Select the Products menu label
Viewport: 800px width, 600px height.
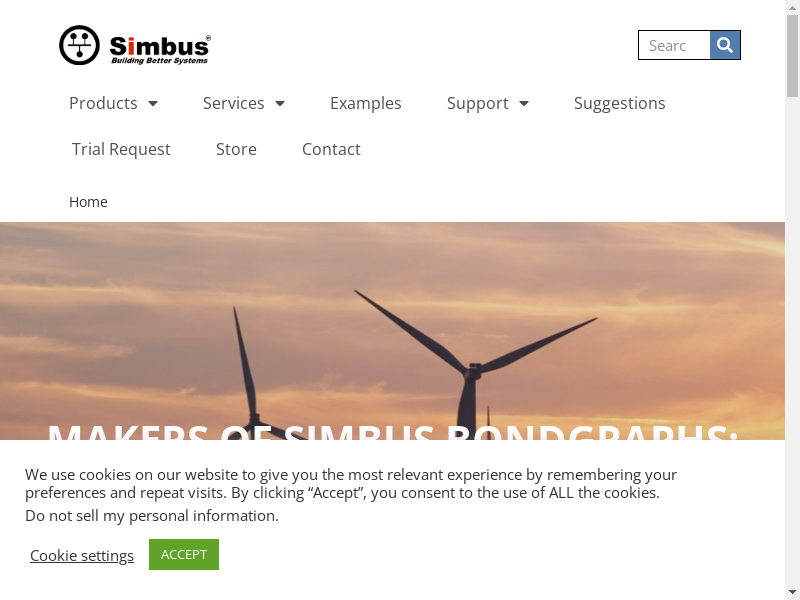pos(103,103)
